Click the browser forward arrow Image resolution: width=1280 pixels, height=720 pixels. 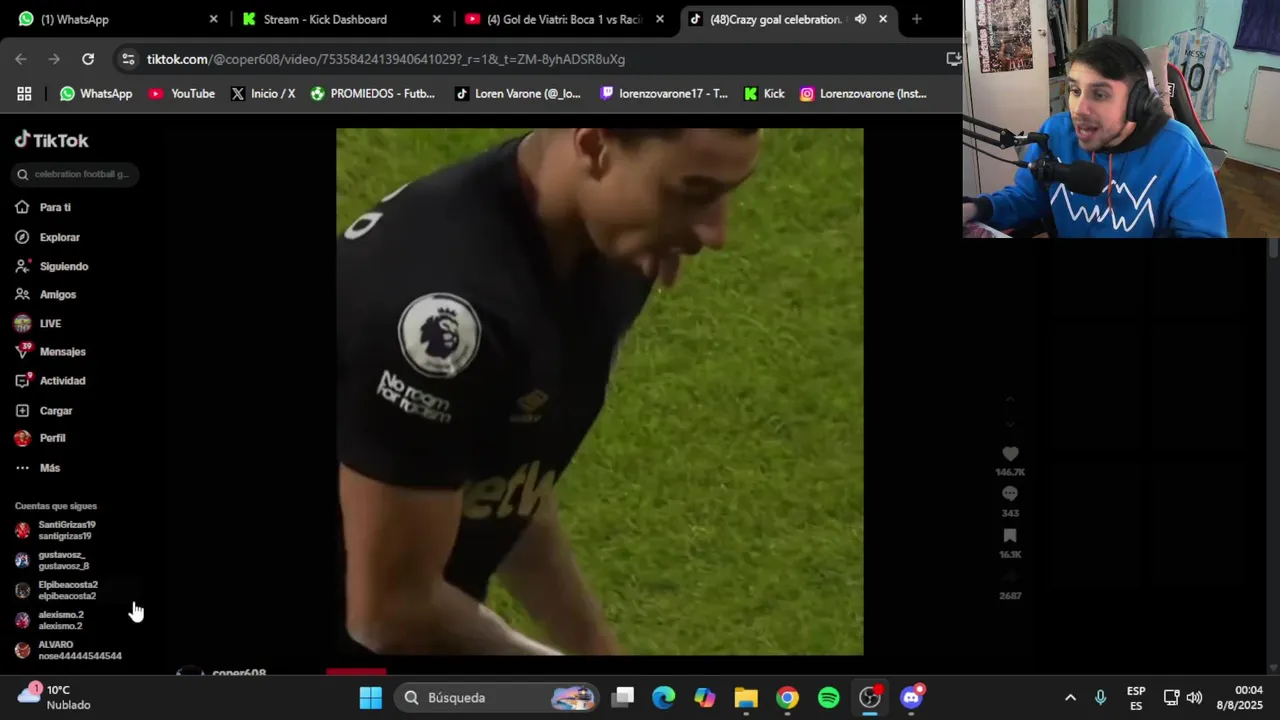pyautogui.click(x=54, y=59)
